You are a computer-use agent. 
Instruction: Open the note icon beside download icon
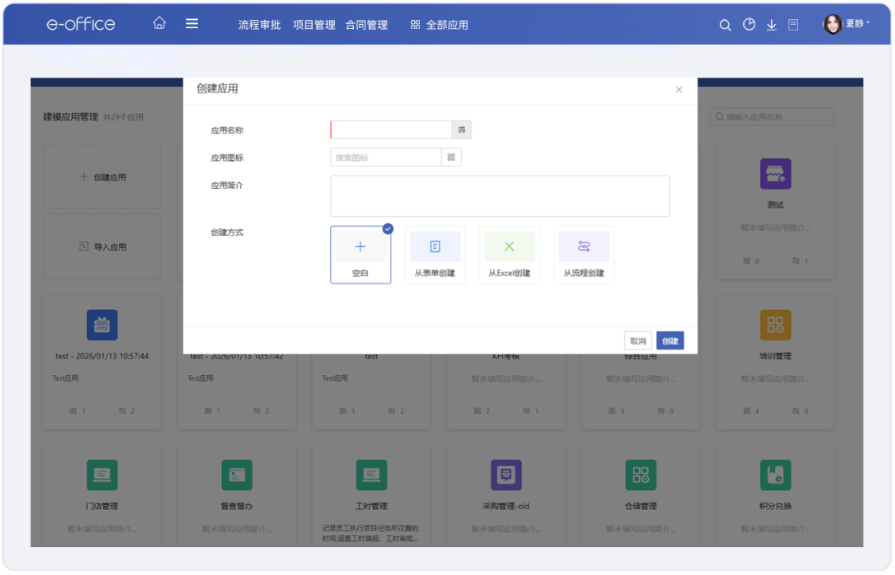[x=793, y=25]
